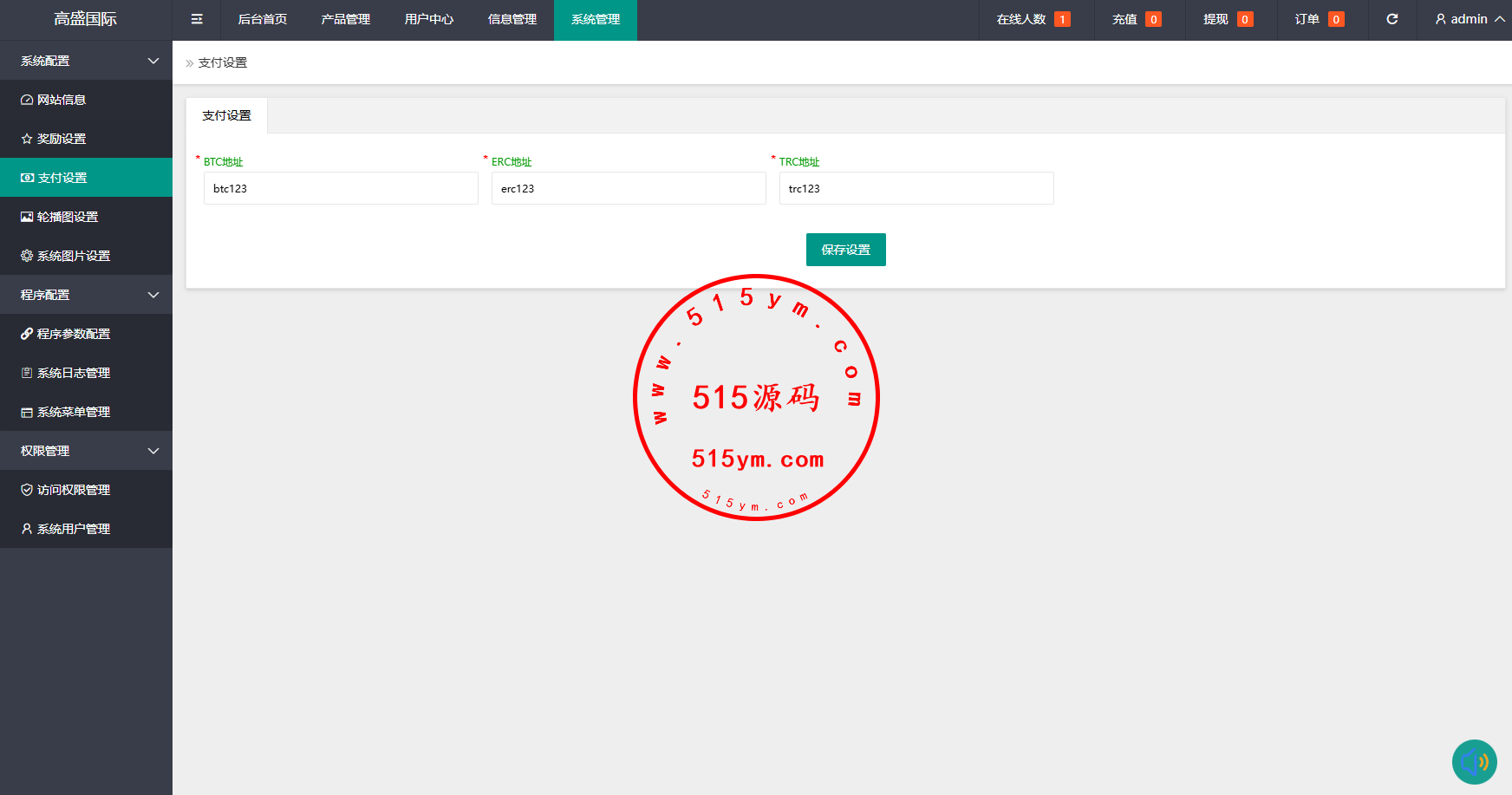Open 系统日志管理 in sidebar

(74, 373)
